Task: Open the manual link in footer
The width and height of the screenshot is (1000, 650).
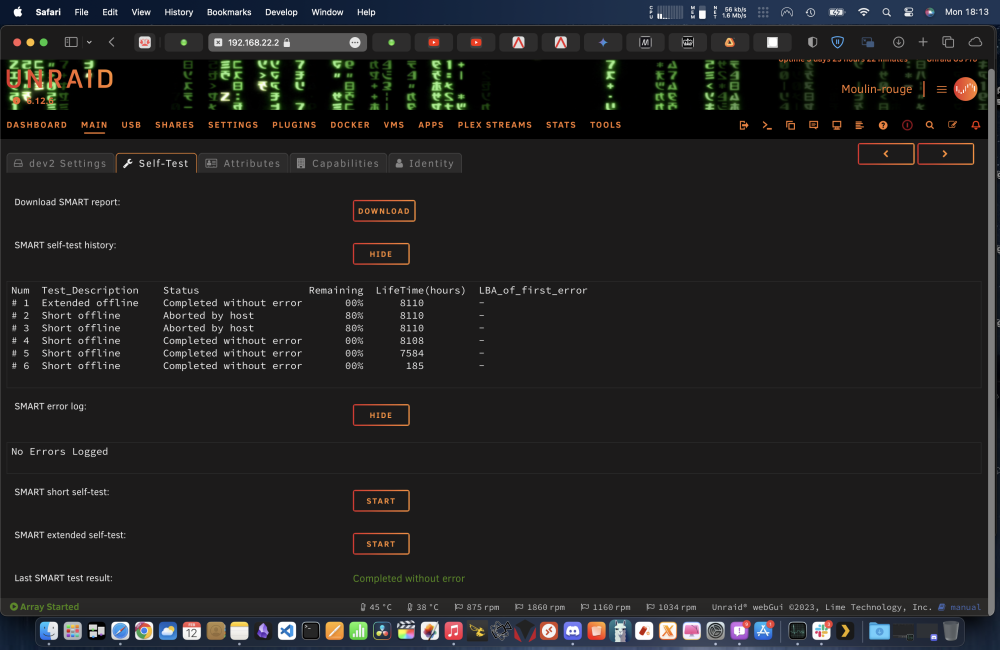Action: click(965, 607)
